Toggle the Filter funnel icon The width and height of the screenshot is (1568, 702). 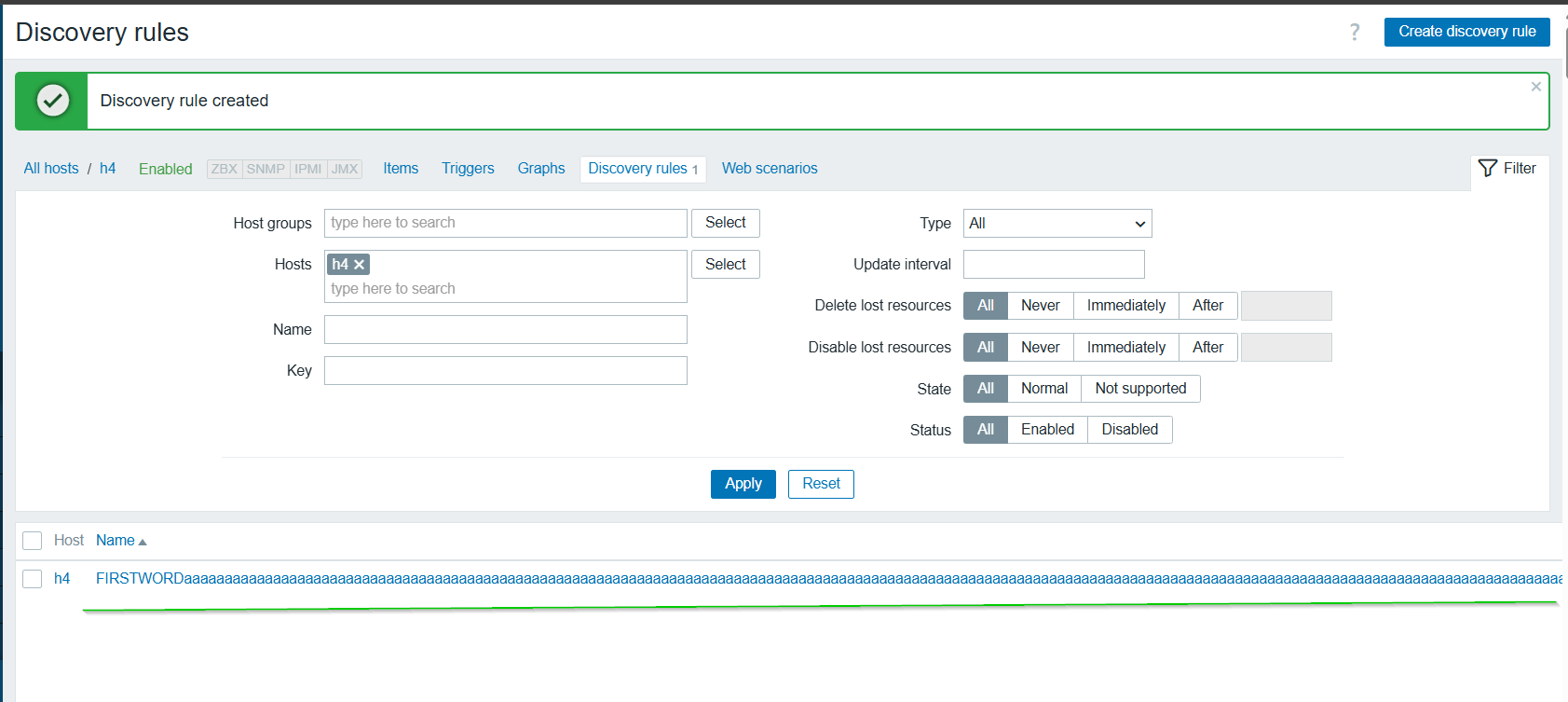[1488, 169]
